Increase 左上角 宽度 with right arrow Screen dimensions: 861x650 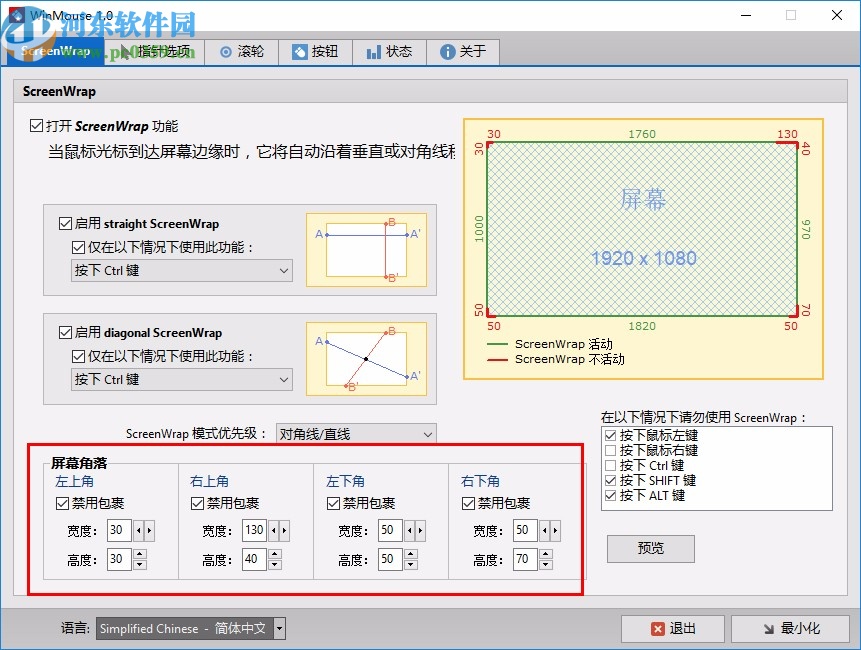tap(149, 530)
